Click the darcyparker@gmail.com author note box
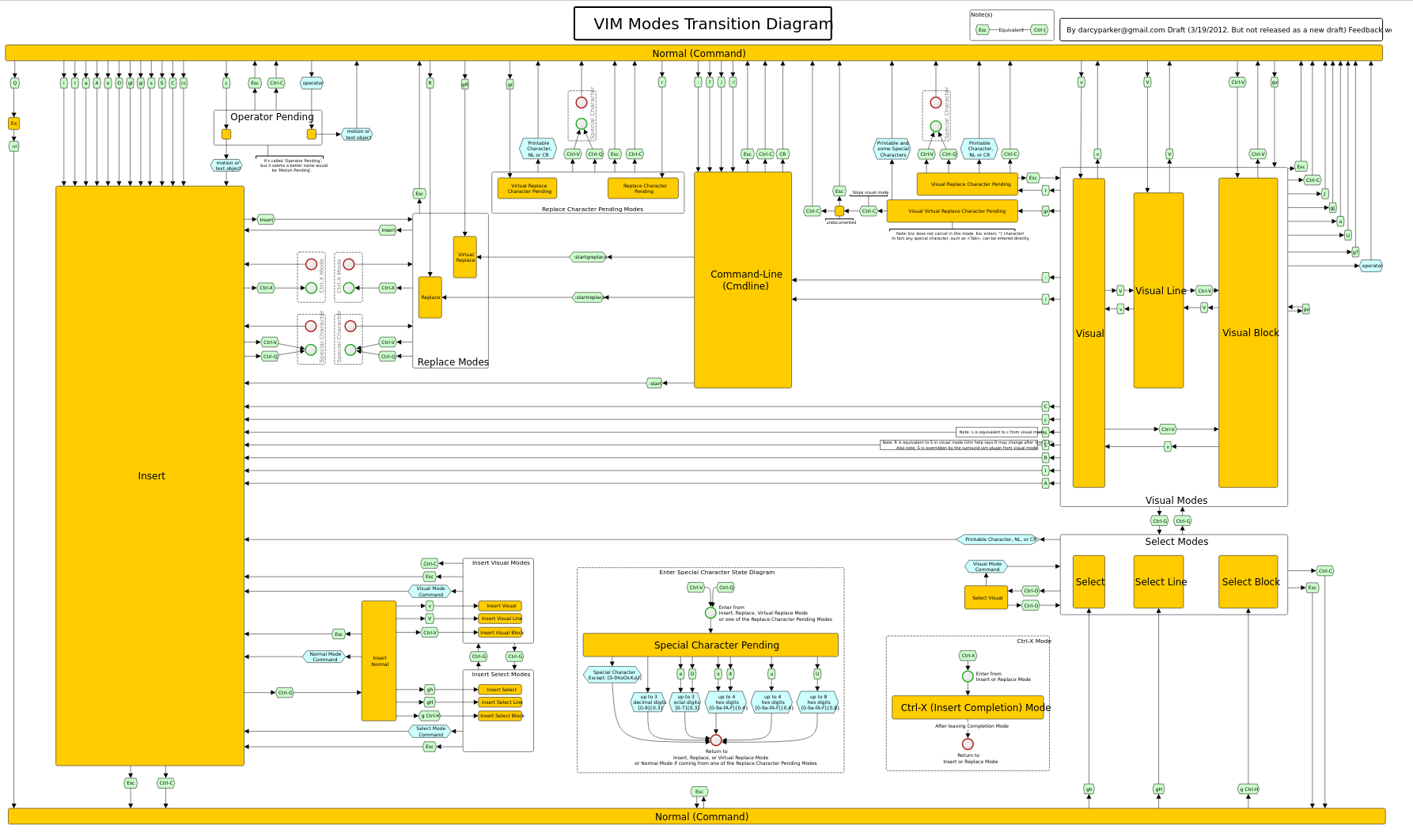This screenshot has width=1413, height=840. [x=1221, y=30]
